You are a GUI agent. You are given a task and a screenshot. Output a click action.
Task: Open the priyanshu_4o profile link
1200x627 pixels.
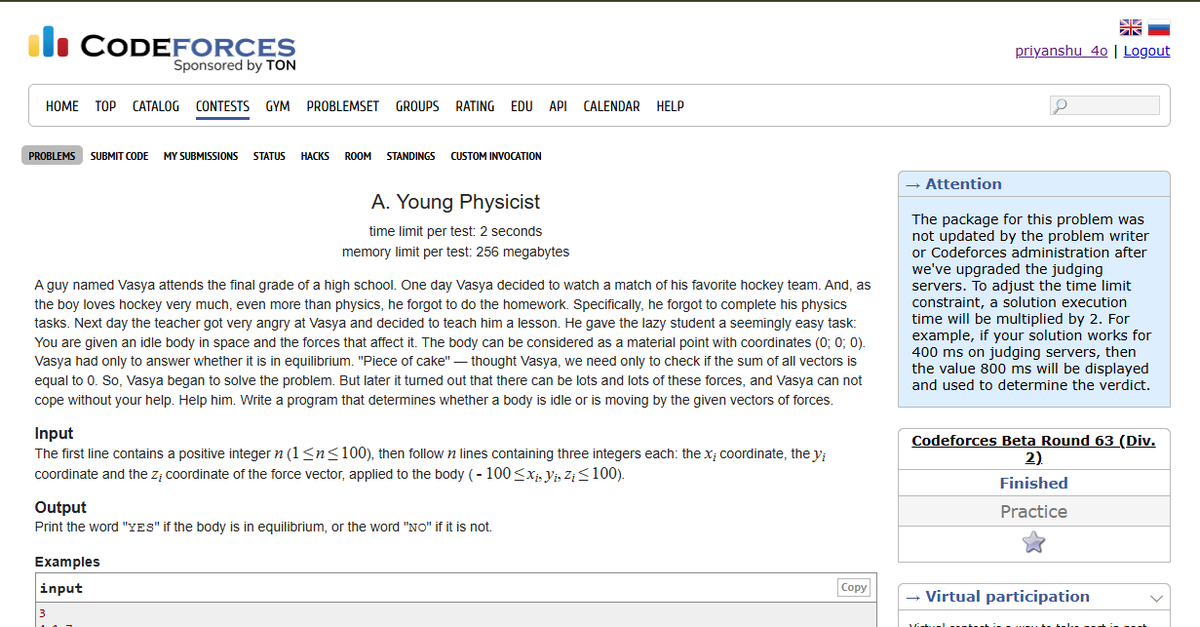pos(1061,51)
